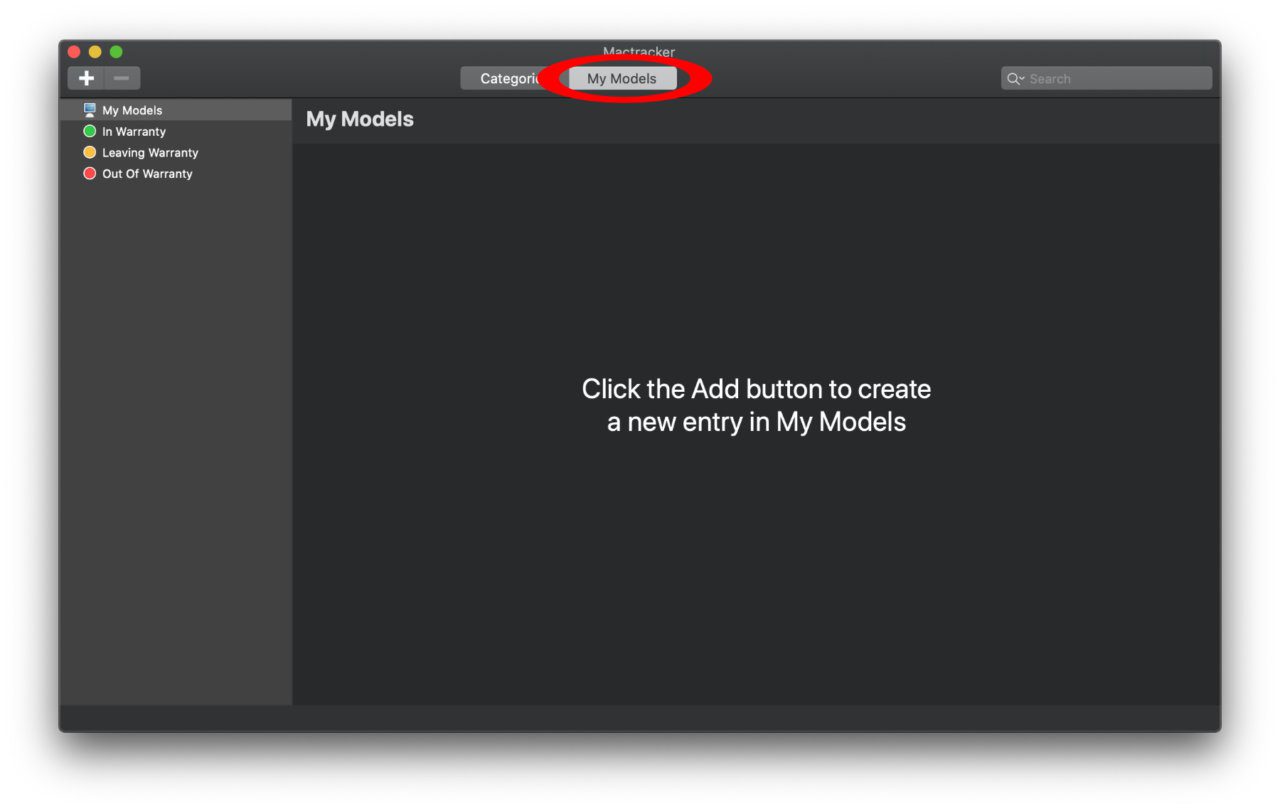1280x810 pixels.
Task: Select My Models in the sidebar
Action: 175,110
